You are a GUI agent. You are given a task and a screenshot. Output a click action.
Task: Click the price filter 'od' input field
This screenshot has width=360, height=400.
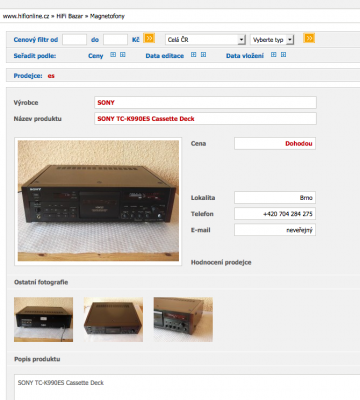pyautogui.click(x=74, y=40)
